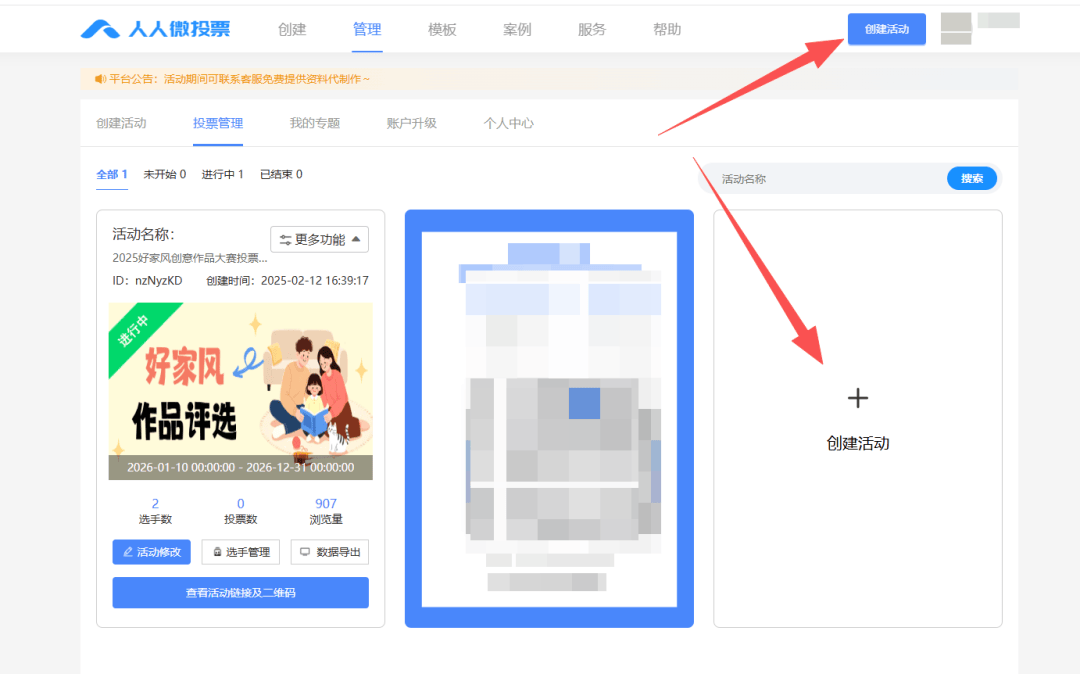Filter activities by 进行中 status
This screenshot has height=674, width=1080.
click(222, 175)
